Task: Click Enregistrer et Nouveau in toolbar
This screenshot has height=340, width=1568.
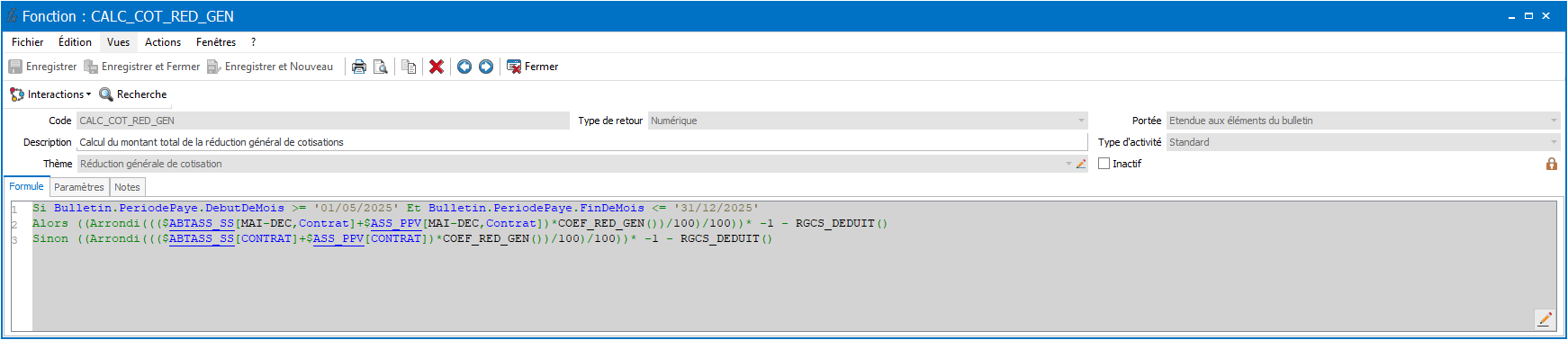Action: (x=270, y=67)
